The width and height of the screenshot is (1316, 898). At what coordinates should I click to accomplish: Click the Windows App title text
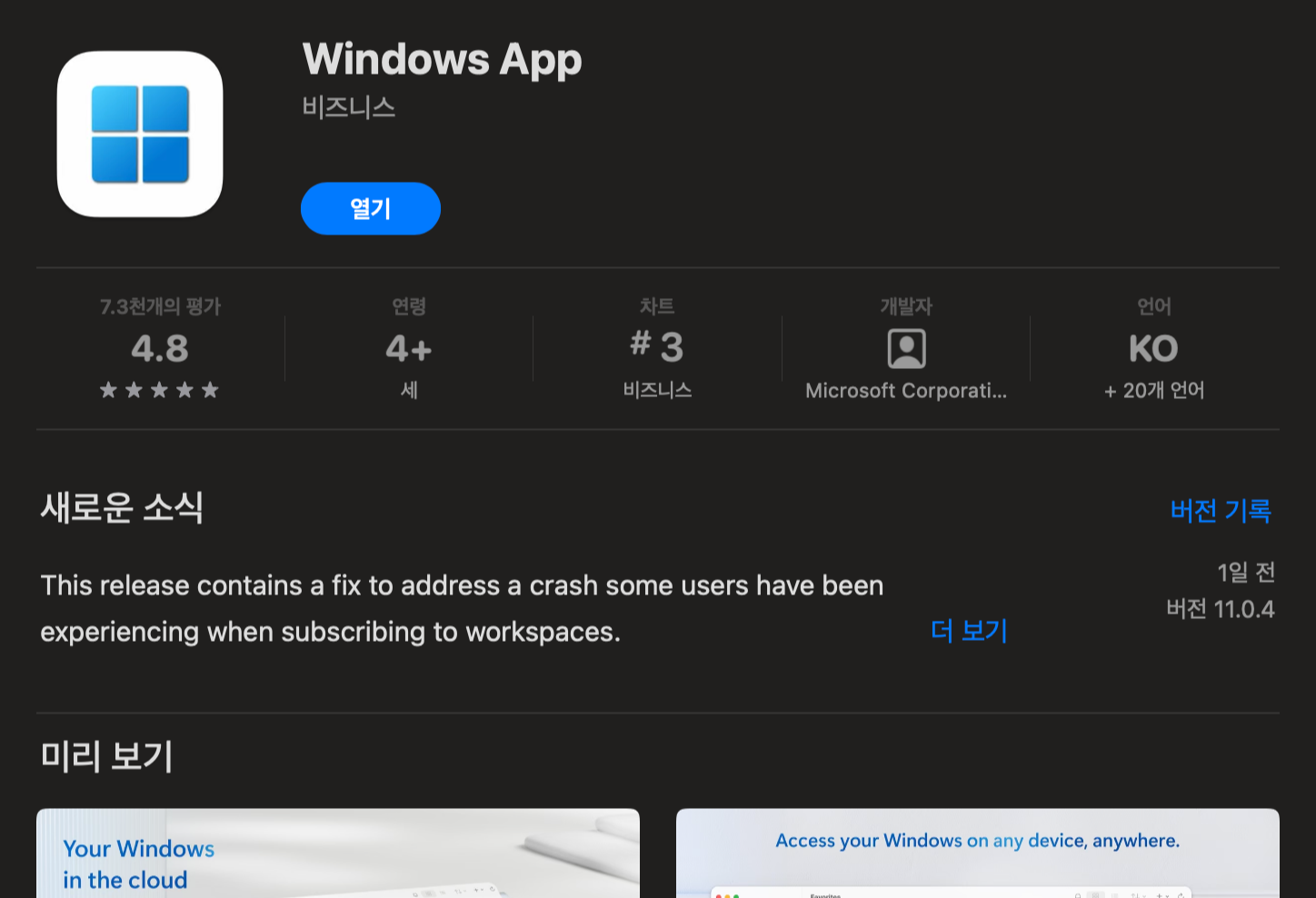point(442,60)
